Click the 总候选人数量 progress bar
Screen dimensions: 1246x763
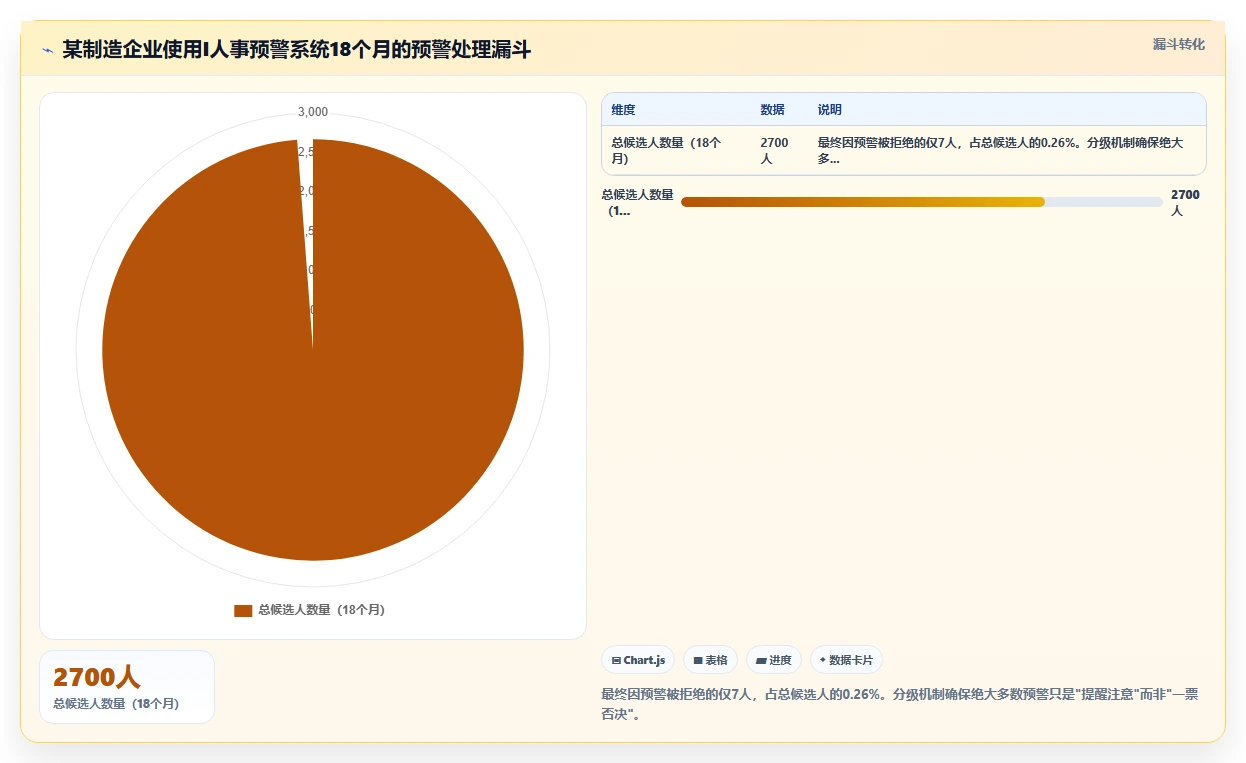921,202
